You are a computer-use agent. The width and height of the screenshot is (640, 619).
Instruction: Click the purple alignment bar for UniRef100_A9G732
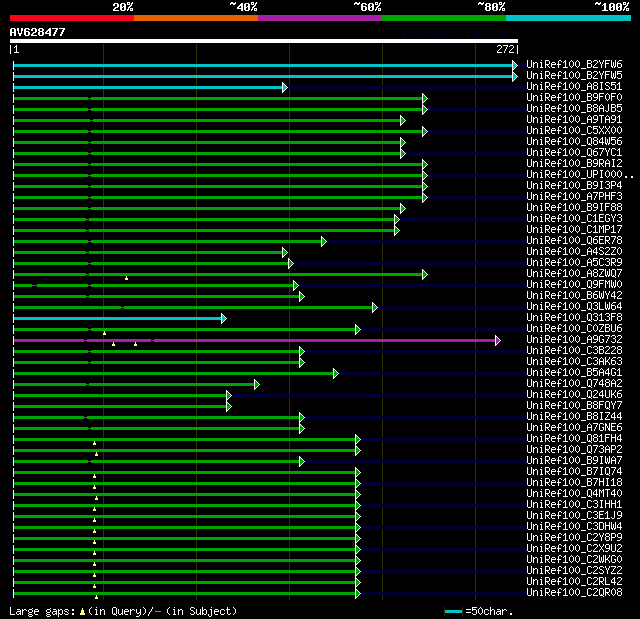coord(254,340)
